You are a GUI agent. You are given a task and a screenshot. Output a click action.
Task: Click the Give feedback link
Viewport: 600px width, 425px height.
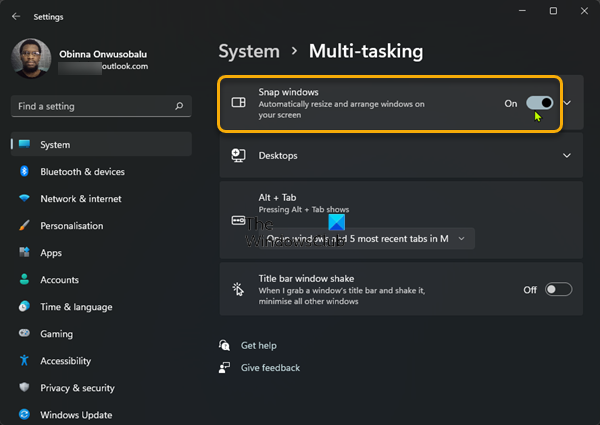(x=270, y=368)
